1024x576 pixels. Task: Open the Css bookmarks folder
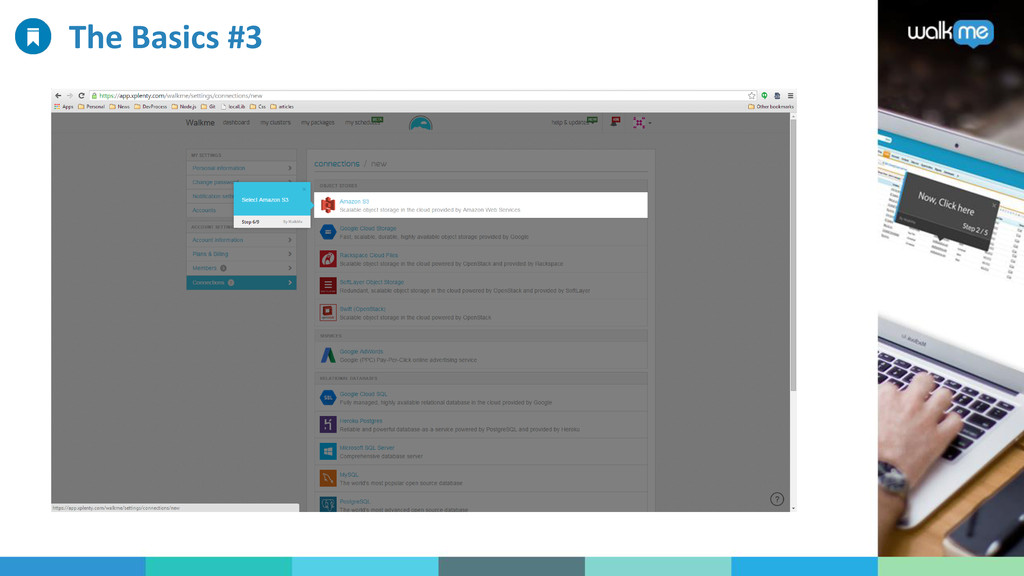[258, 106]
